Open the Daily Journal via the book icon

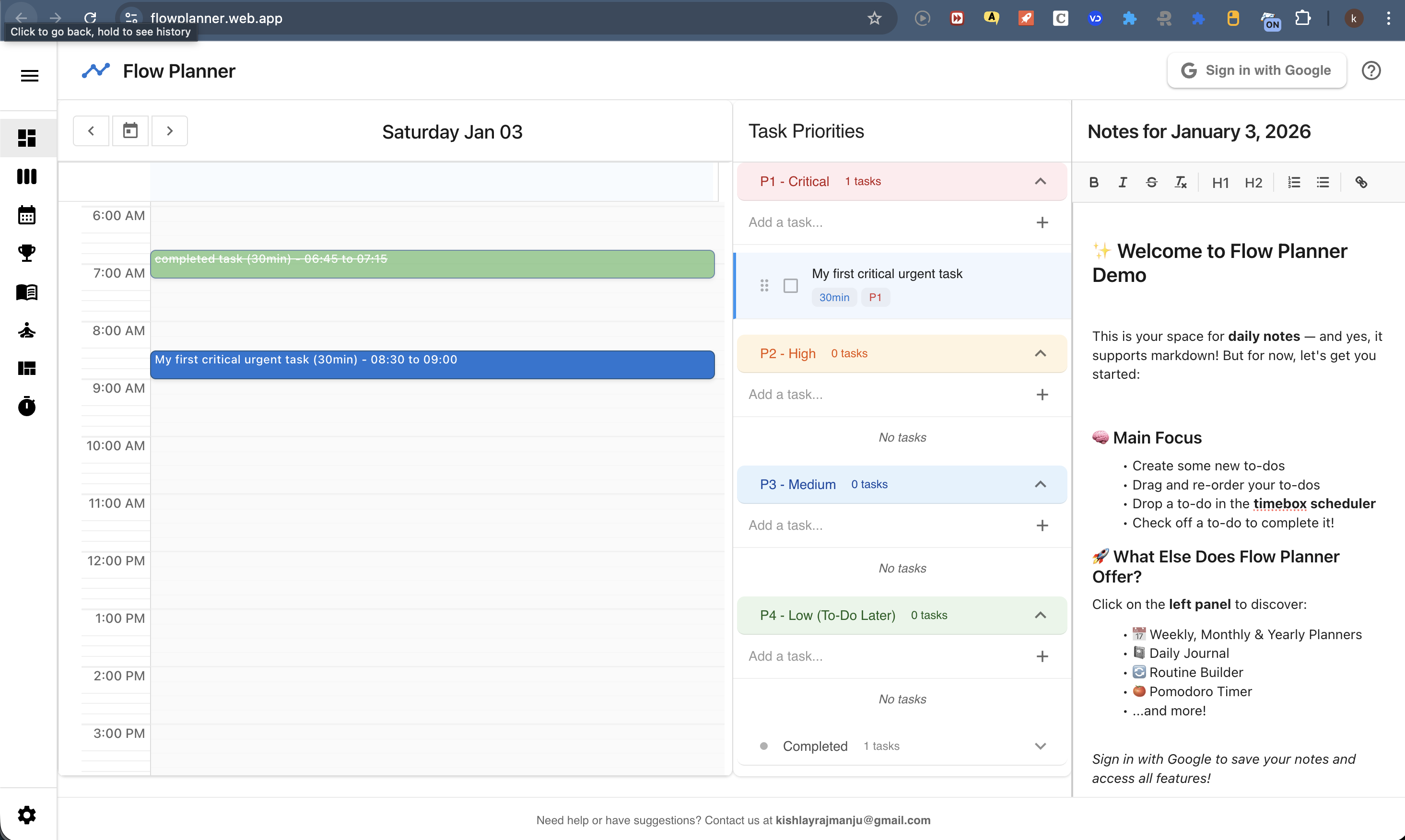pos(26,292)
